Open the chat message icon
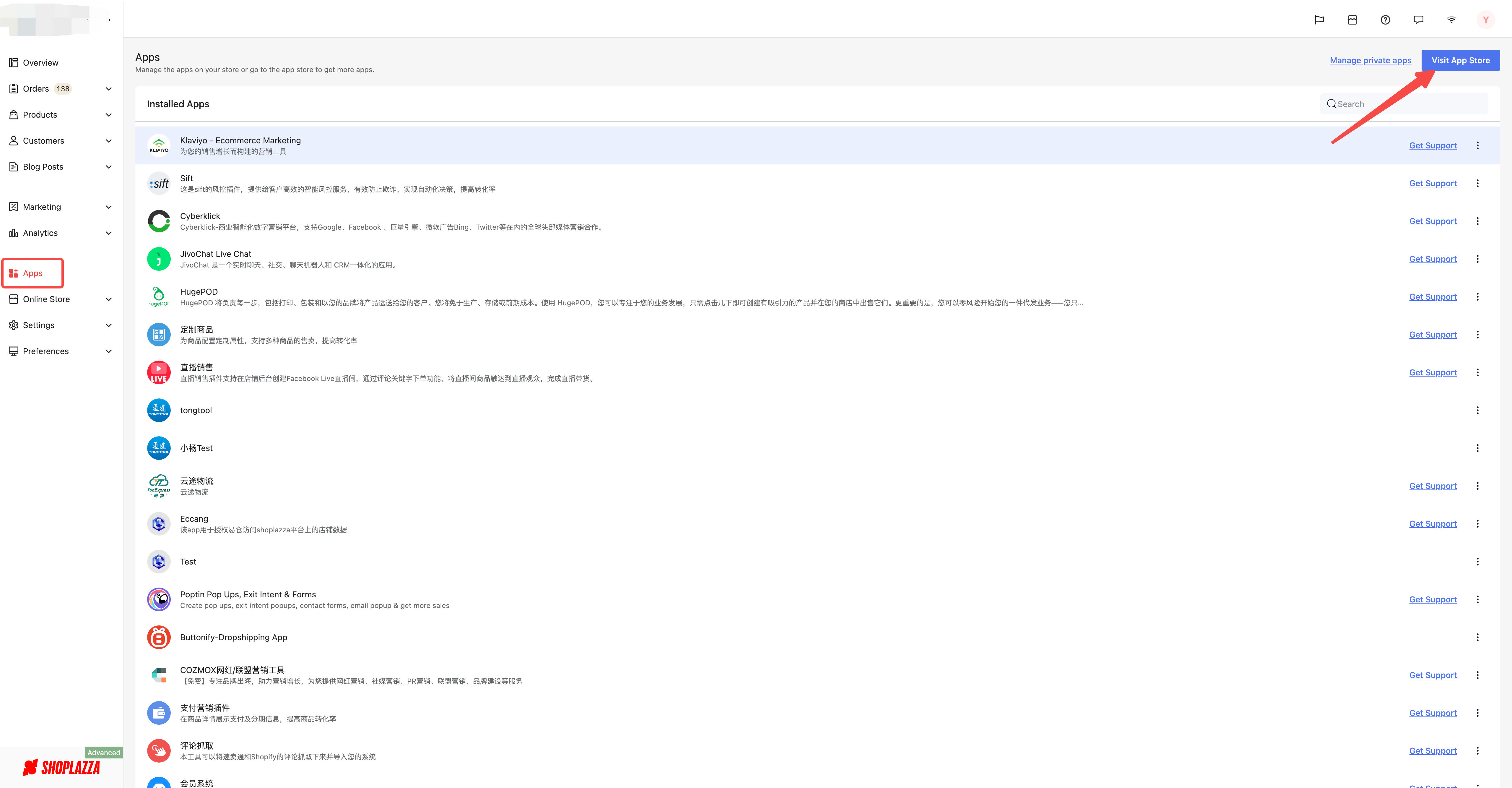The image size is (1512, 788). [1419, 20]
